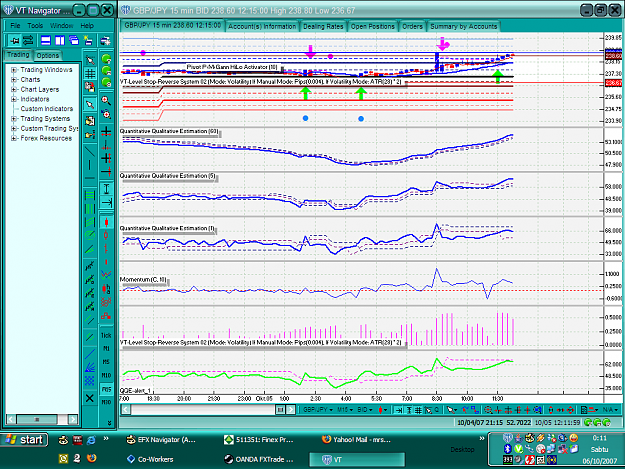Open the Dealing Rates tab
Viewport: 625px width, 469px height.
pyautogui.click(x=323, y=26)
